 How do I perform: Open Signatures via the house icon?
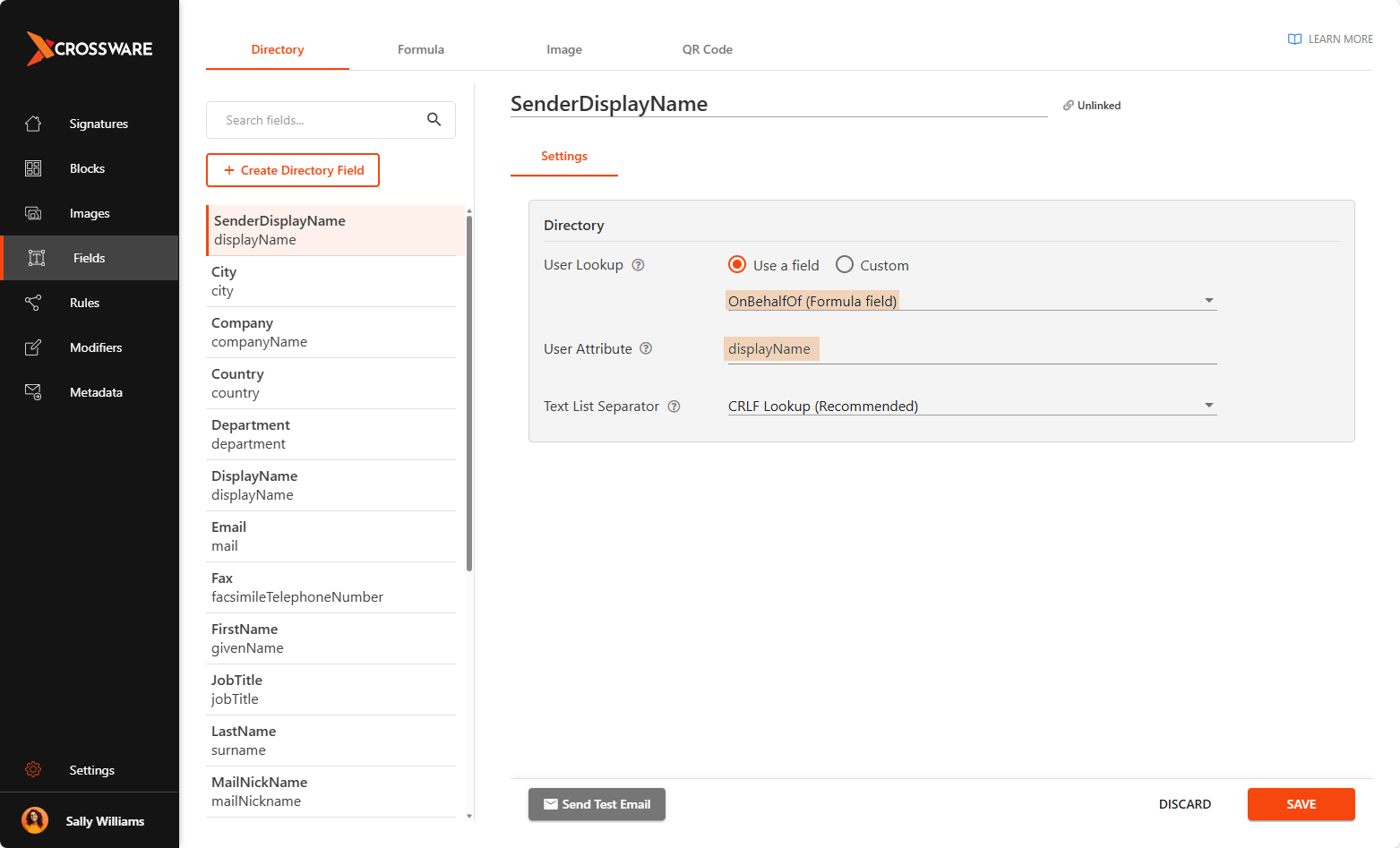coord(33,124)
